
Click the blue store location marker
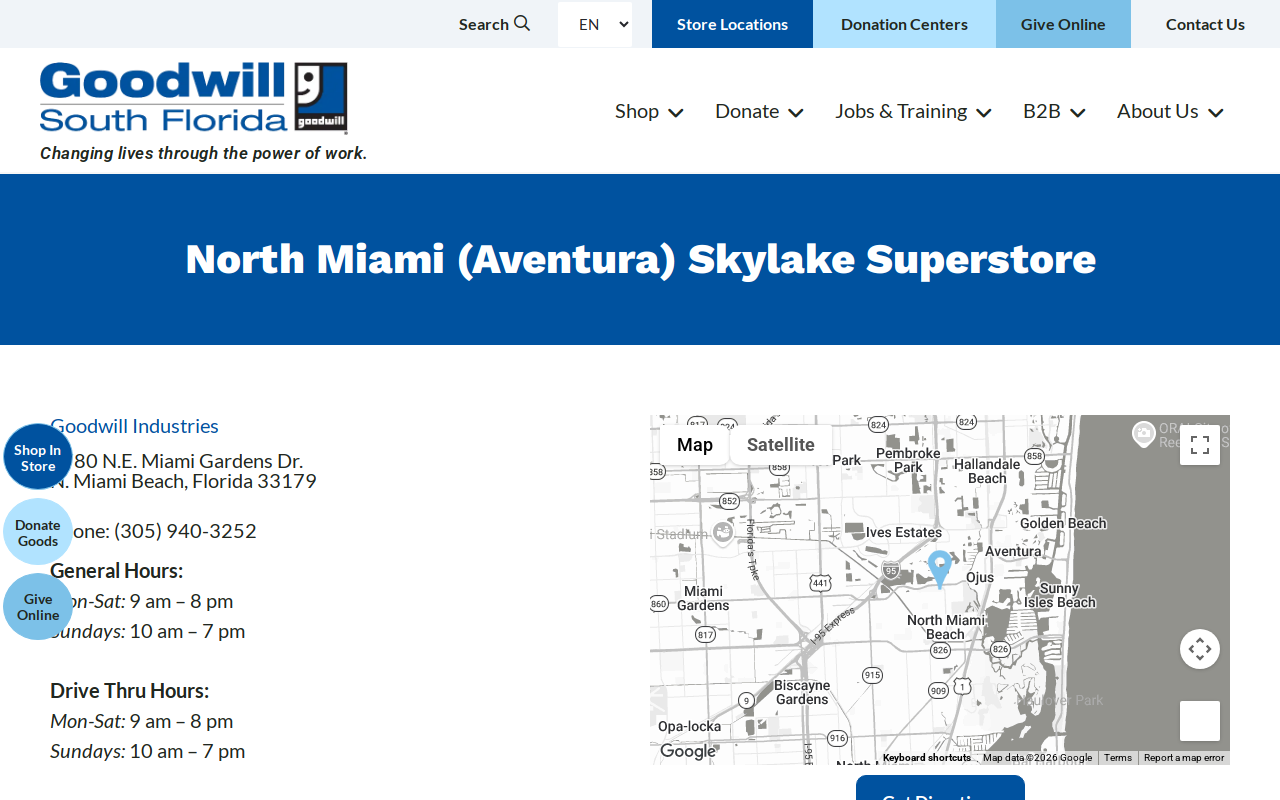tap(939, 568)
